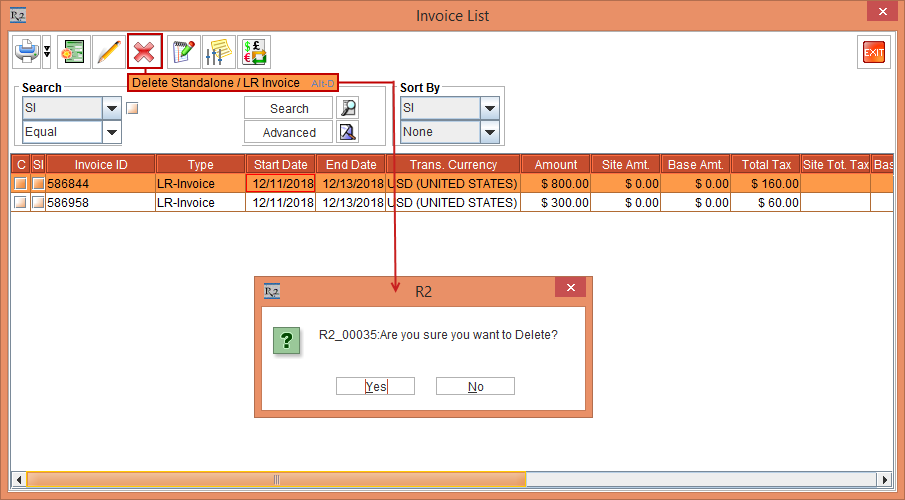
Task: Confirm deletion with the Yes button
Action: click(x=375, y=387)
